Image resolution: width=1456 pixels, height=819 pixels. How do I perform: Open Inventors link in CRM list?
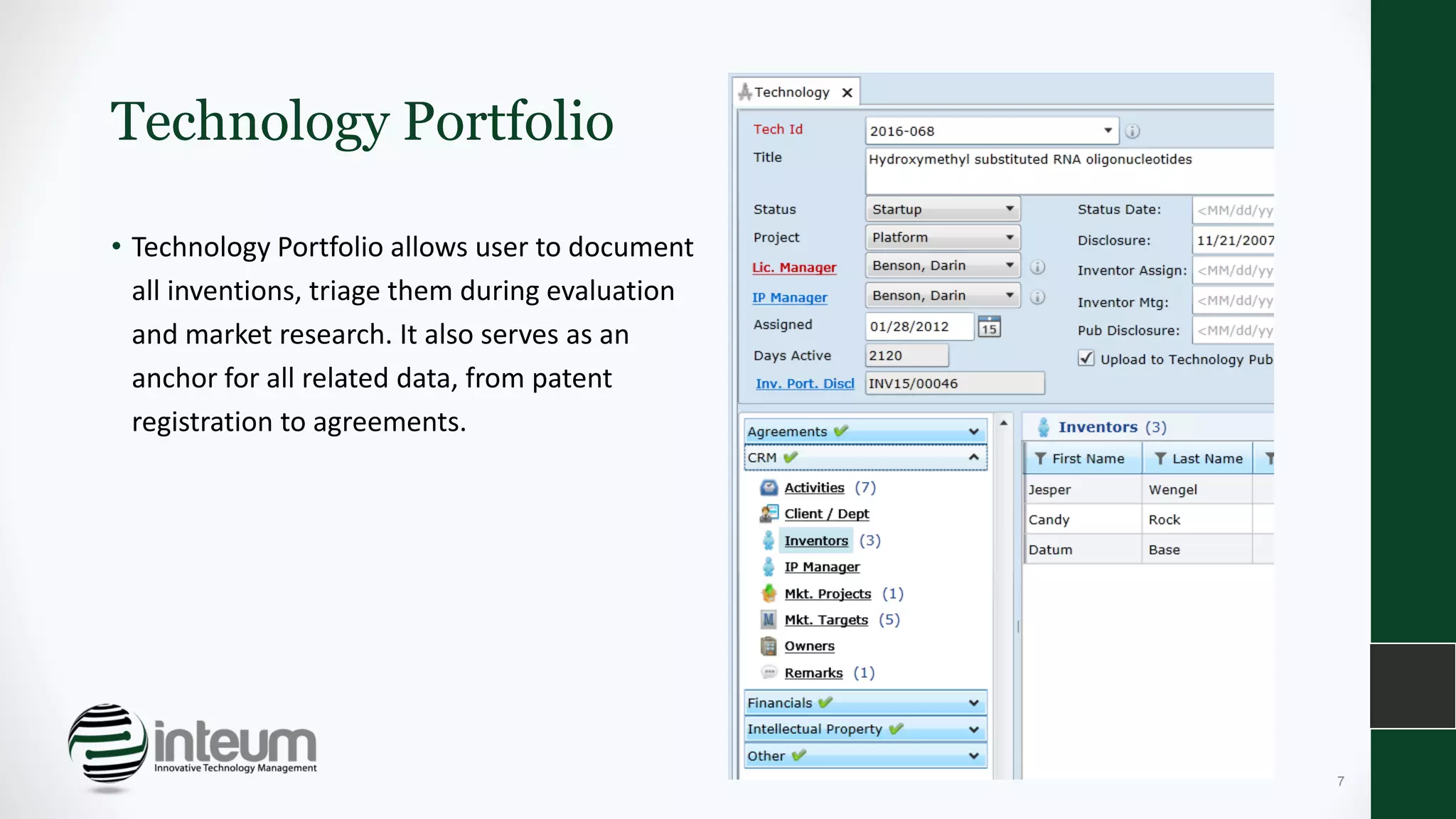point(816,540)
